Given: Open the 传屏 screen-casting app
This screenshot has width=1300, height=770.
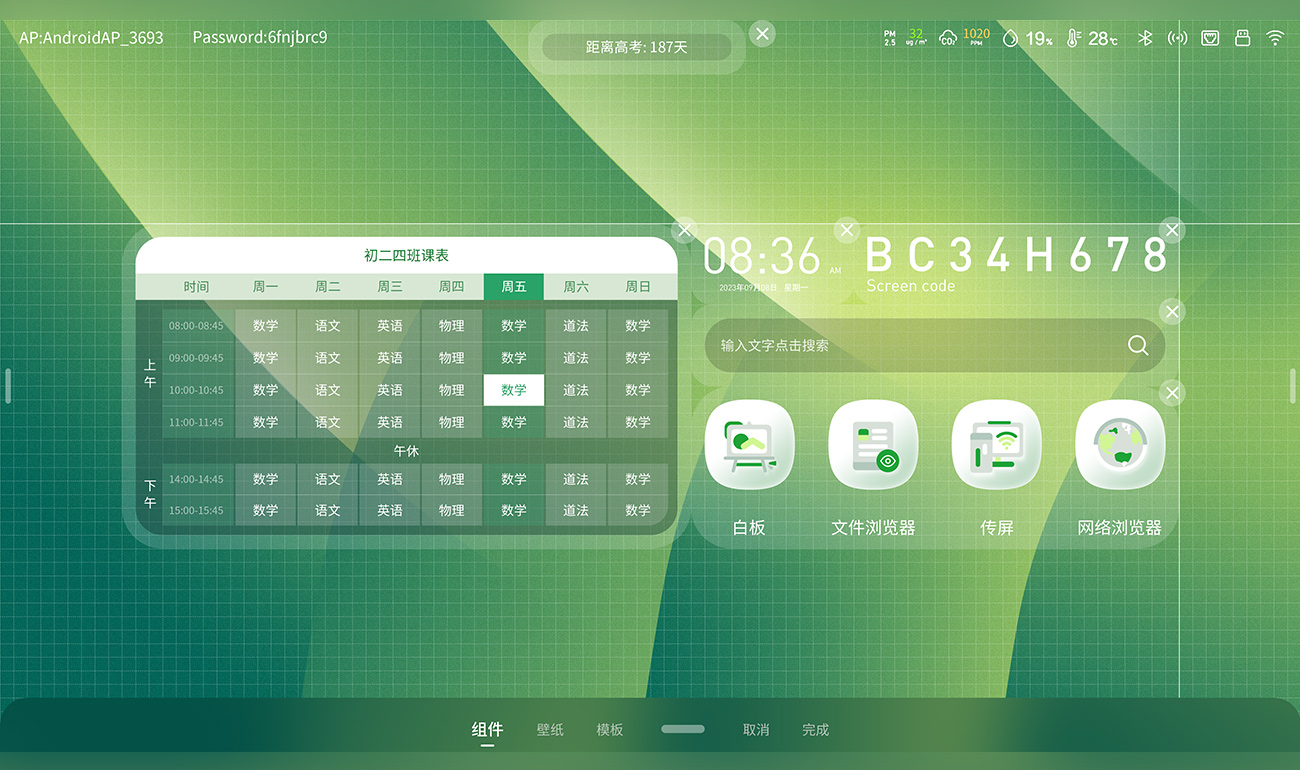Looking at the screenshot, I should pyautogui.click(x=996, y=445).
